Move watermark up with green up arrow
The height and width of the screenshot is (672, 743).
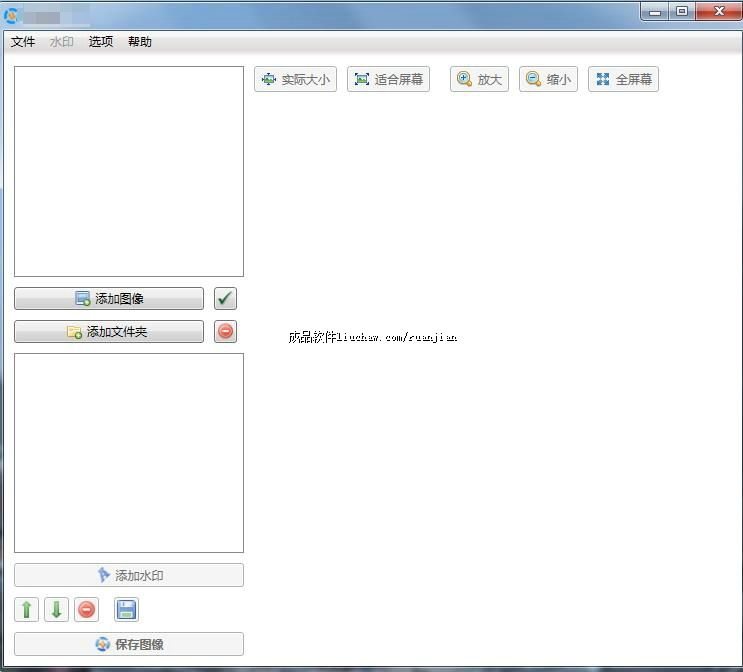click(x=27, y=609)
